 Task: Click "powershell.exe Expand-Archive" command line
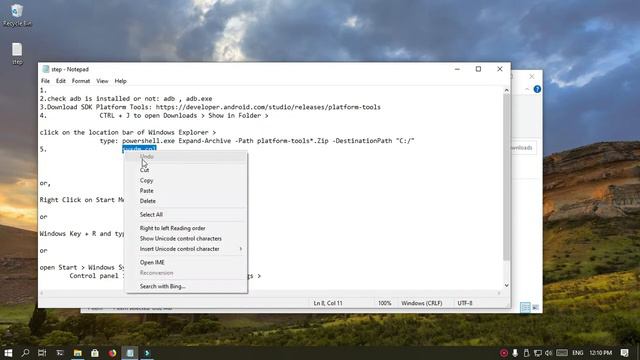click(x=268, y=141)
